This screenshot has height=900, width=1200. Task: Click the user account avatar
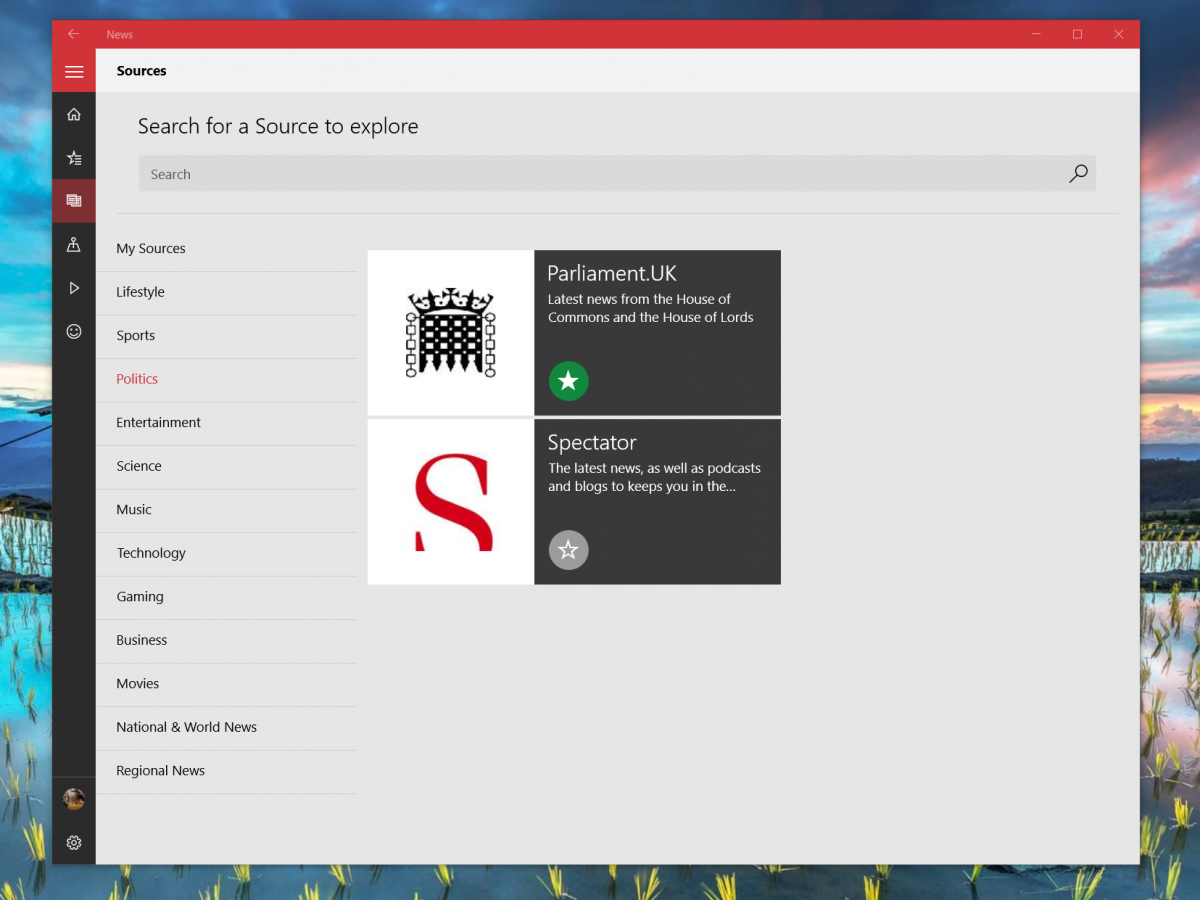[74, 798]
